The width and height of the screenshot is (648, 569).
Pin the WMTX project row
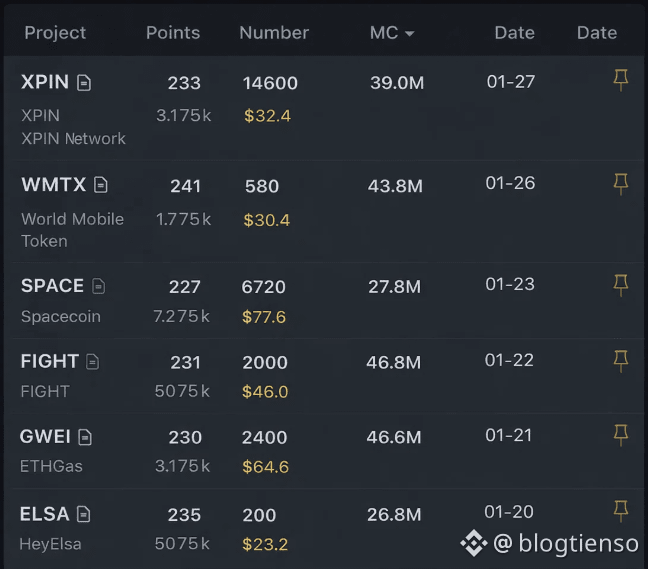tap(620, 183)
